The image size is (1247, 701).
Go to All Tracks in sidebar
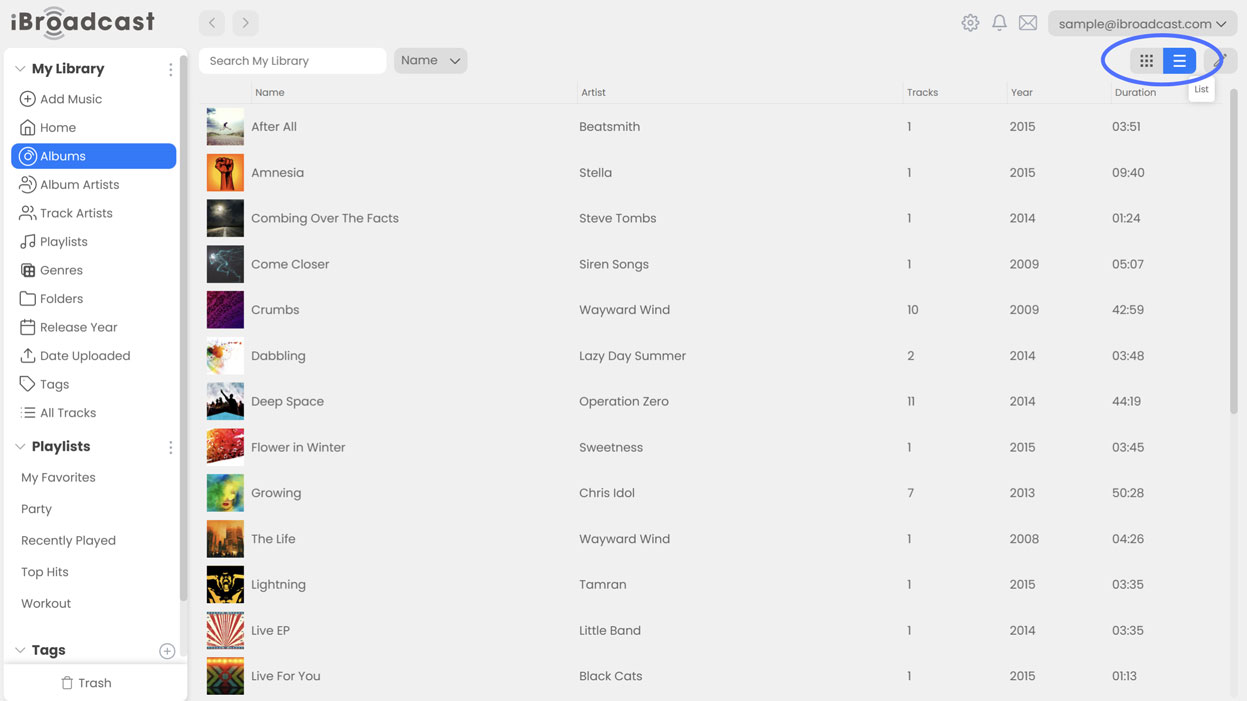68,413
